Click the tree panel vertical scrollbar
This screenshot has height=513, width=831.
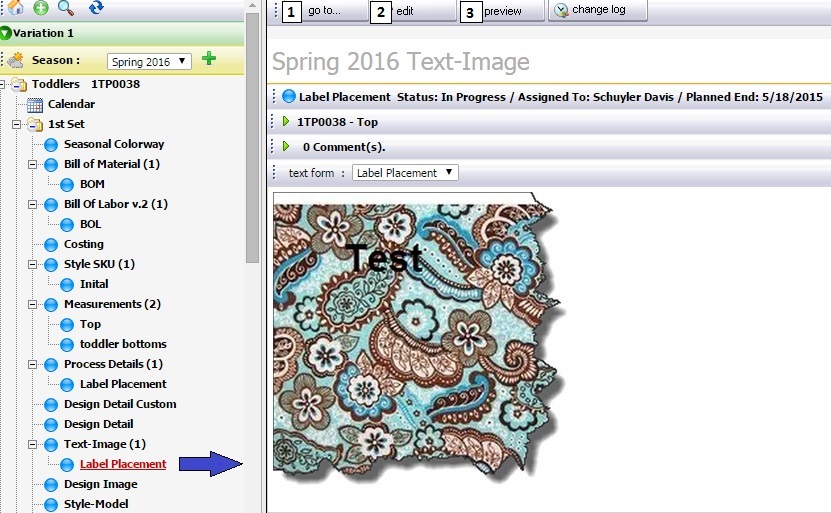(x=252, y=138)
